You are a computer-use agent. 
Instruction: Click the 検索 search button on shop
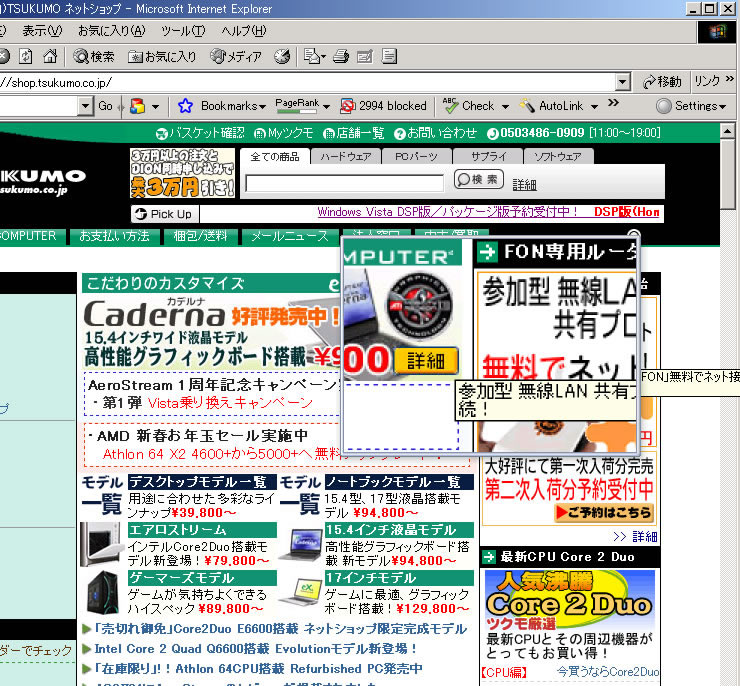(x=478, y=180)
